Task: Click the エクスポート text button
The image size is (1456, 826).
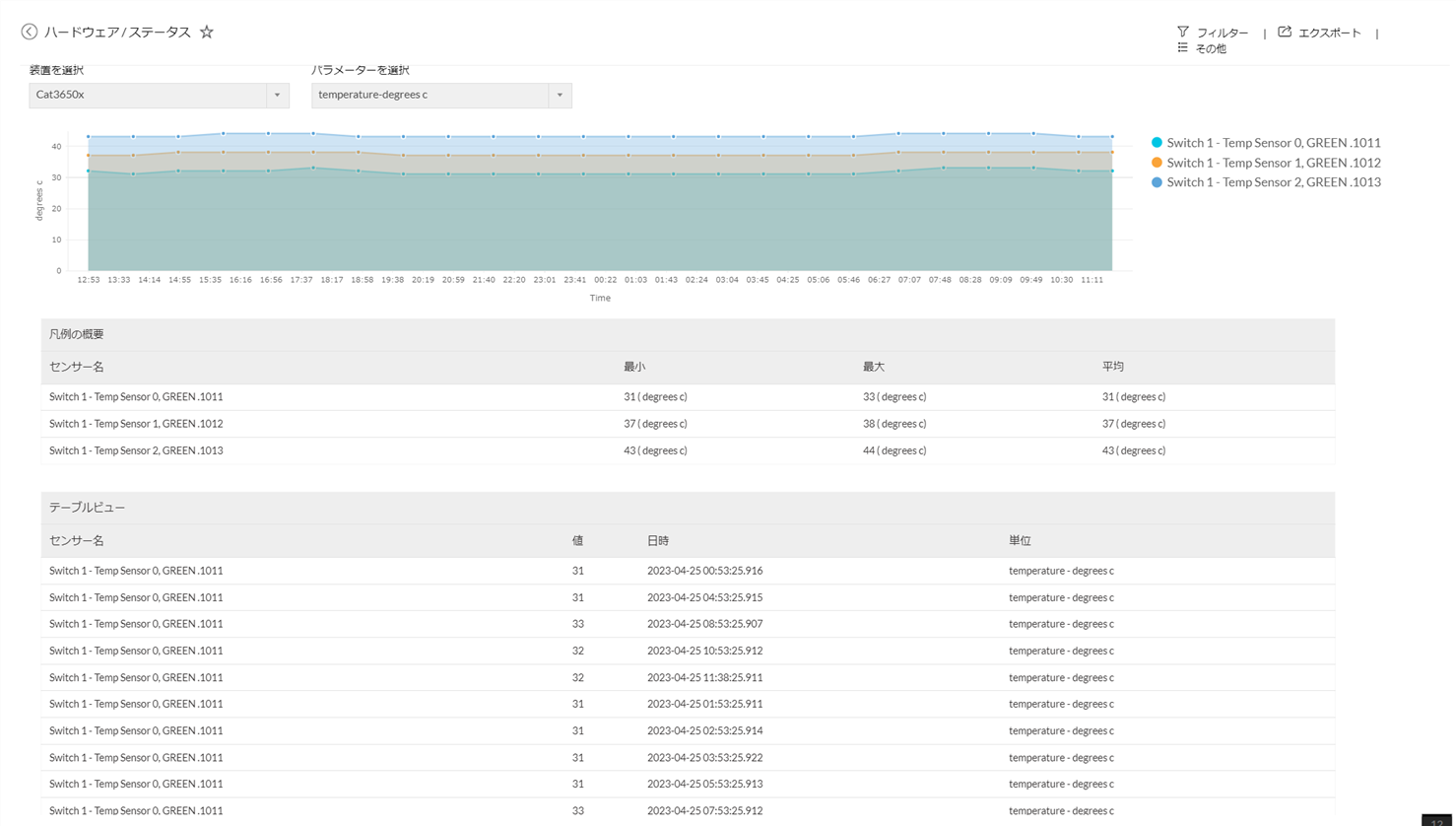Action: [1329, 33]
